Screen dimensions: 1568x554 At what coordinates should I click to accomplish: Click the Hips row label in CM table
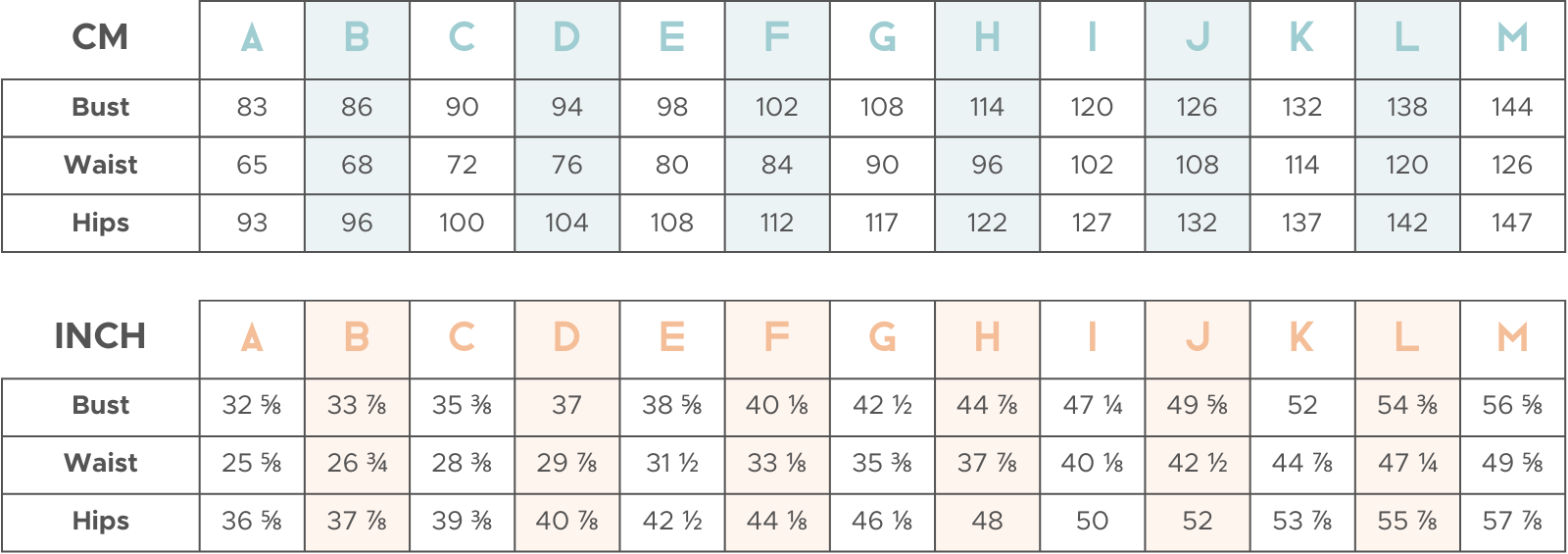[100, 223]
